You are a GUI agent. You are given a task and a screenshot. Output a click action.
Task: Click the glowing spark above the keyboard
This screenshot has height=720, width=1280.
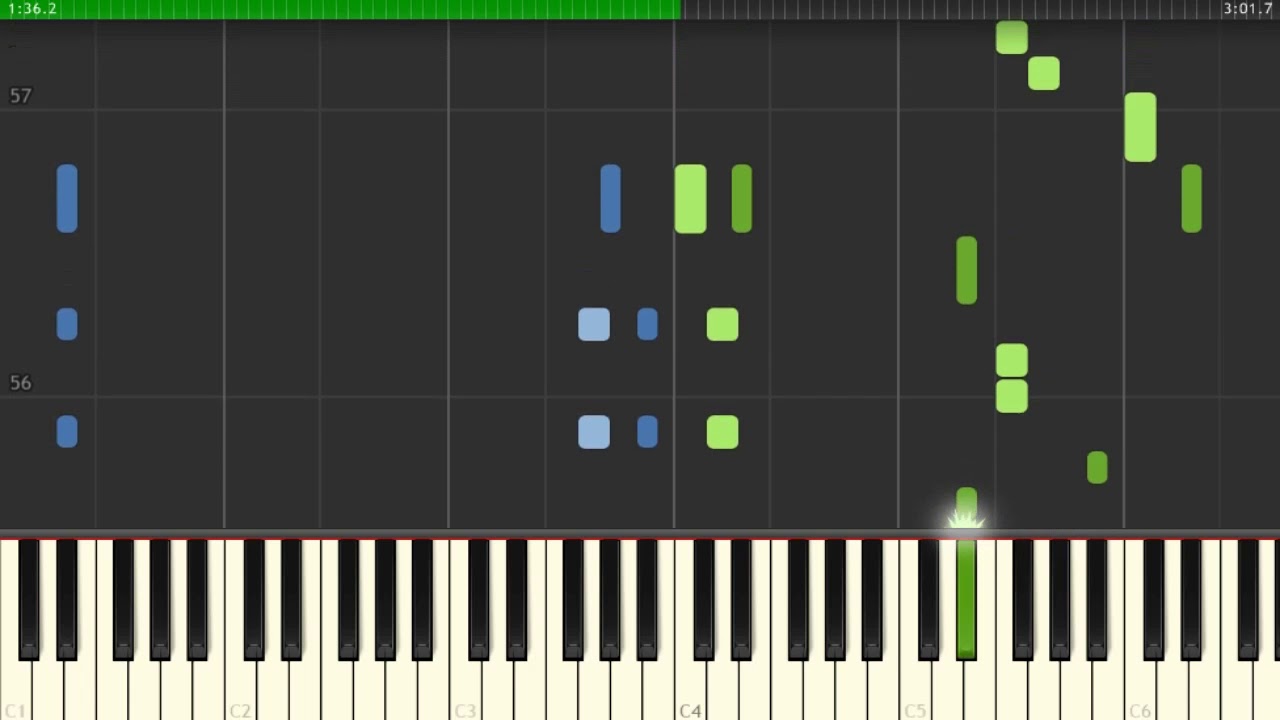point(966,520)
